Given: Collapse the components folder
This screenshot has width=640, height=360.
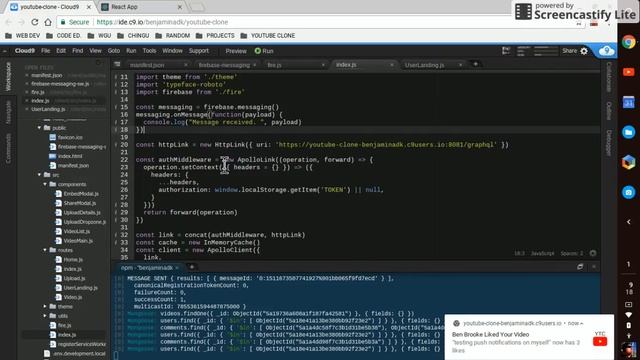Looking at the screenshot, I should [45, 184].
